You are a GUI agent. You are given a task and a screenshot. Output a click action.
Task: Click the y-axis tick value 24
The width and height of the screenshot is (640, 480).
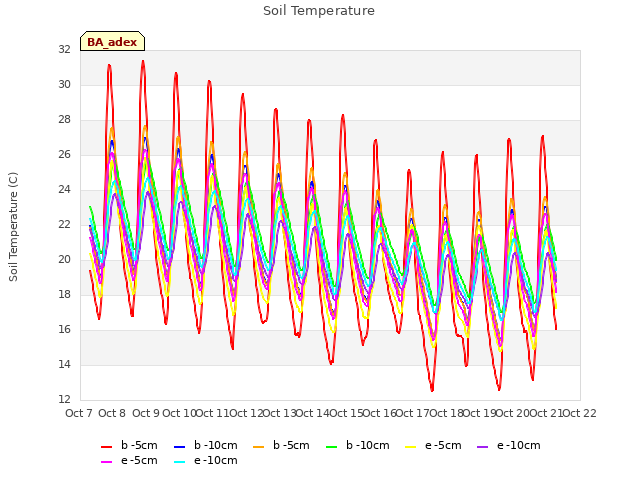click(x=64, y=189)
